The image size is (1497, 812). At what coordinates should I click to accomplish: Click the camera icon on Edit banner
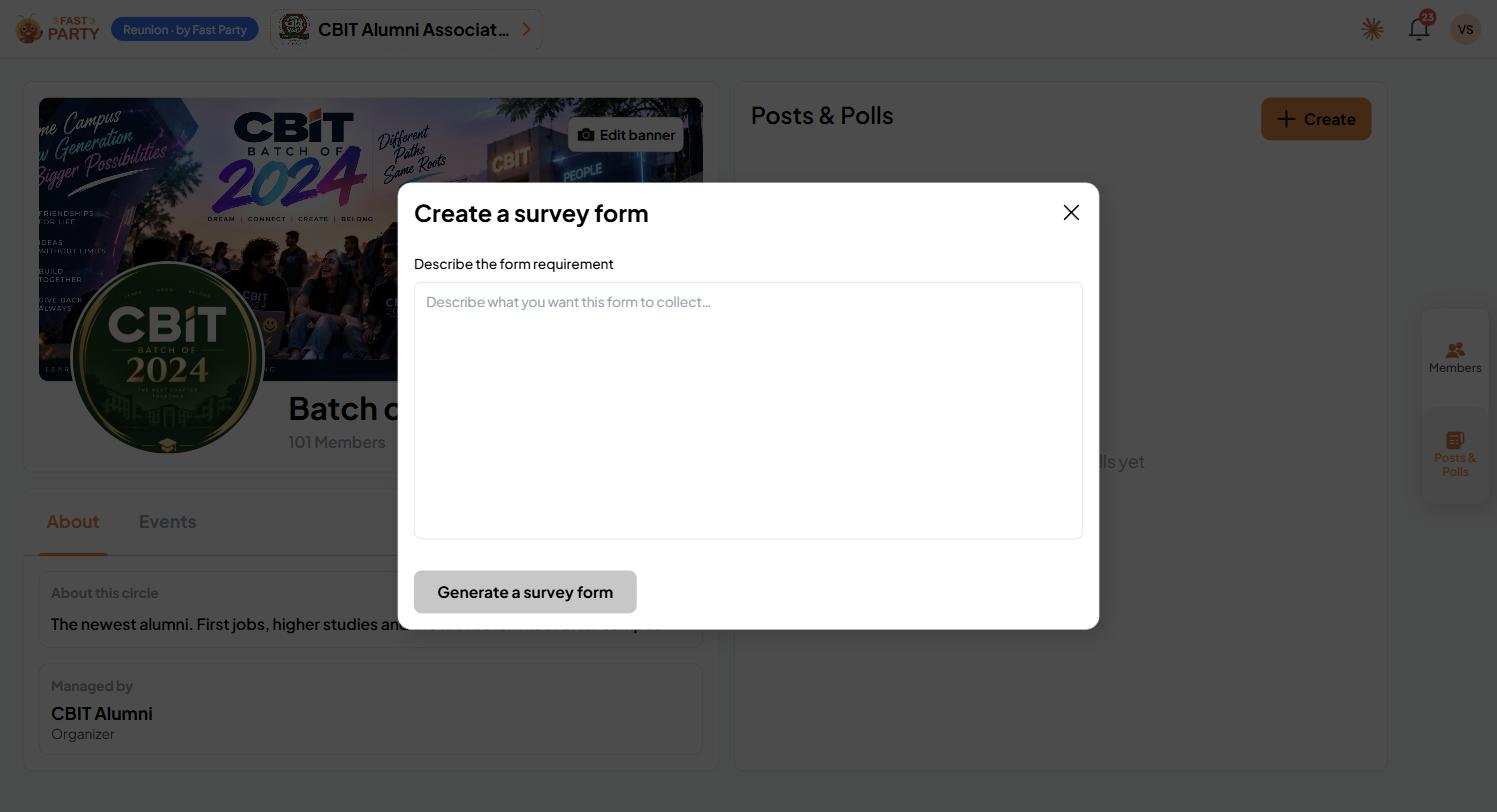[586, 135]
